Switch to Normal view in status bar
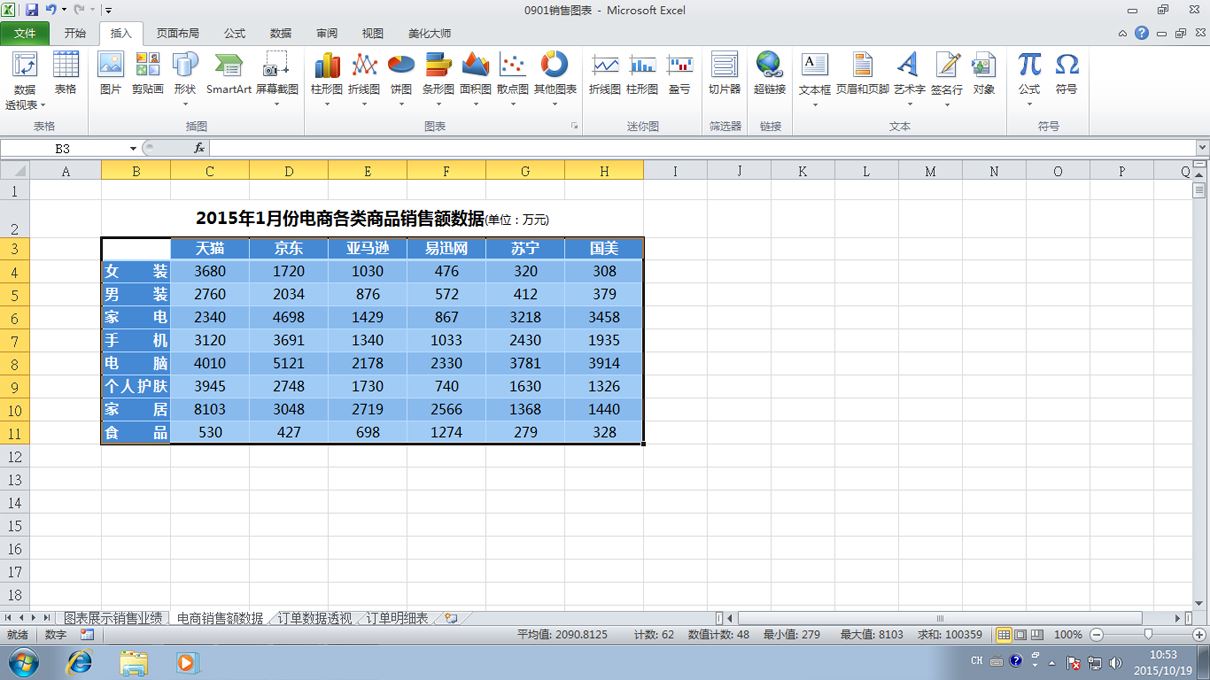 pyautogui.click(x=1003, y=634)
